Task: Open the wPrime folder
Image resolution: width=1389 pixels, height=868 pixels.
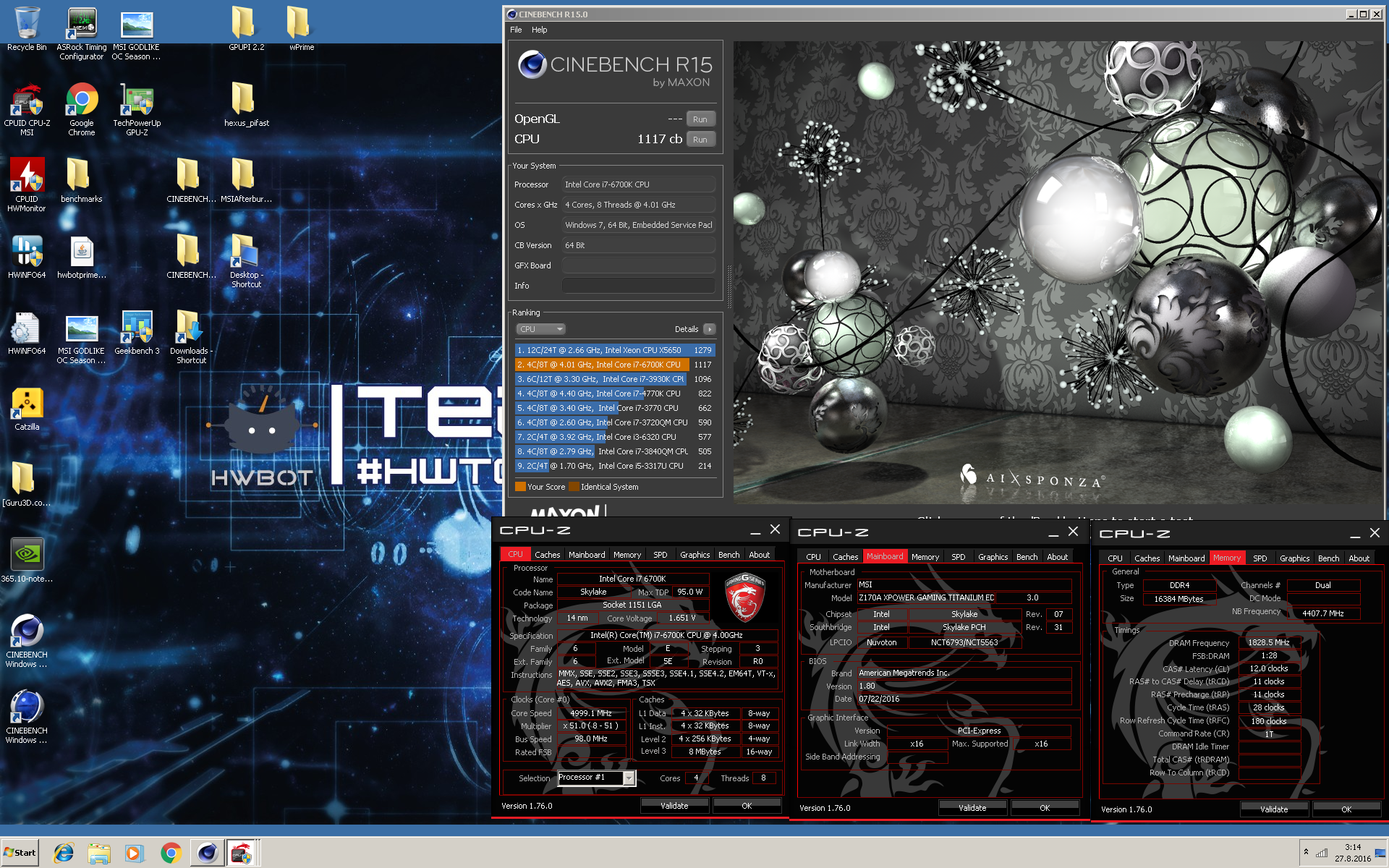Action: click(301, 29)
